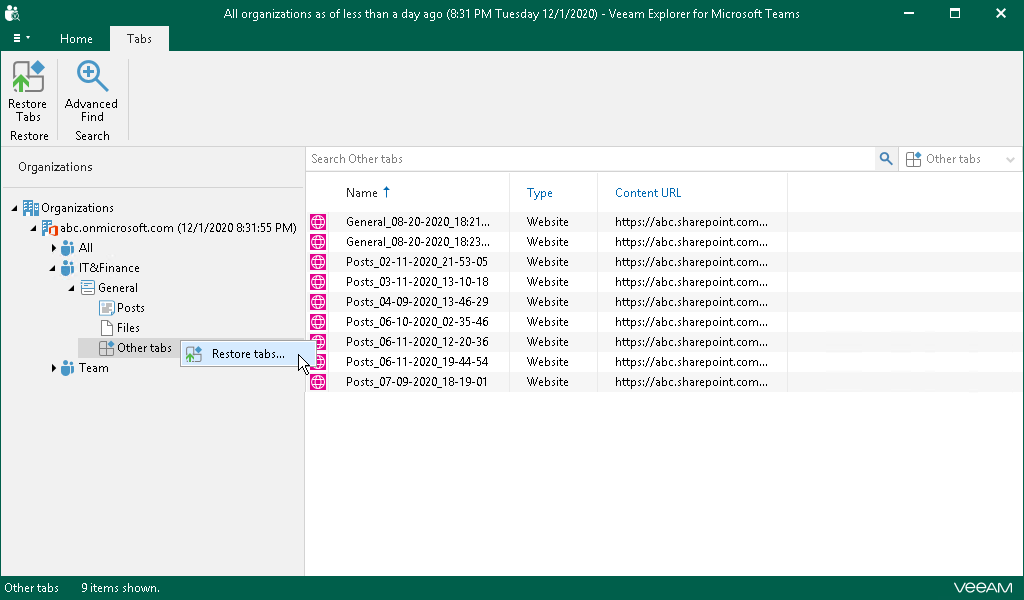This screenshot has width=1024, height=600.
Task: Open Advanced Find from the ribbon
Action: click(91, 91)
